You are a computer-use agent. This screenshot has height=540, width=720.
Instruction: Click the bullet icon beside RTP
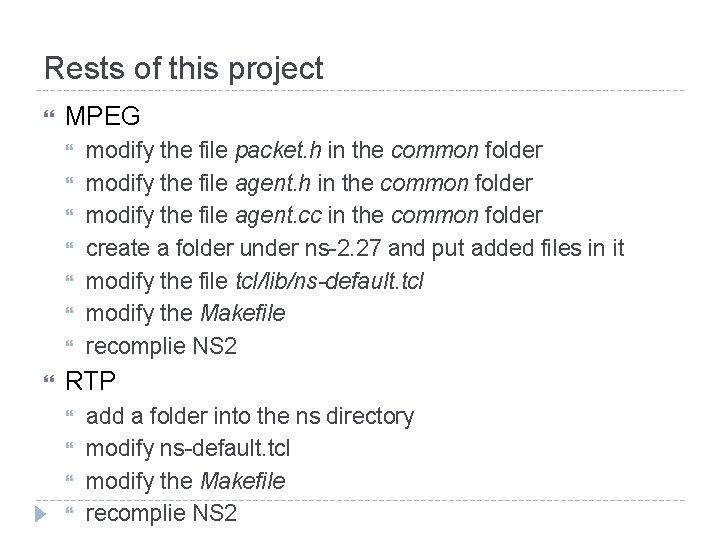(x=49, y=379)
